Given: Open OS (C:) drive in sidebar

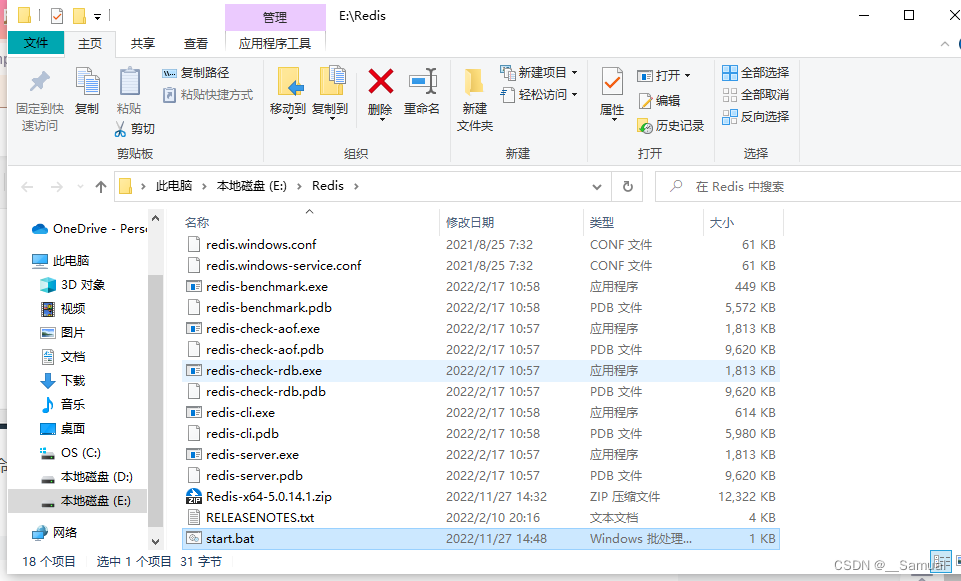Looking at the screenshot, I should [70, 453].
